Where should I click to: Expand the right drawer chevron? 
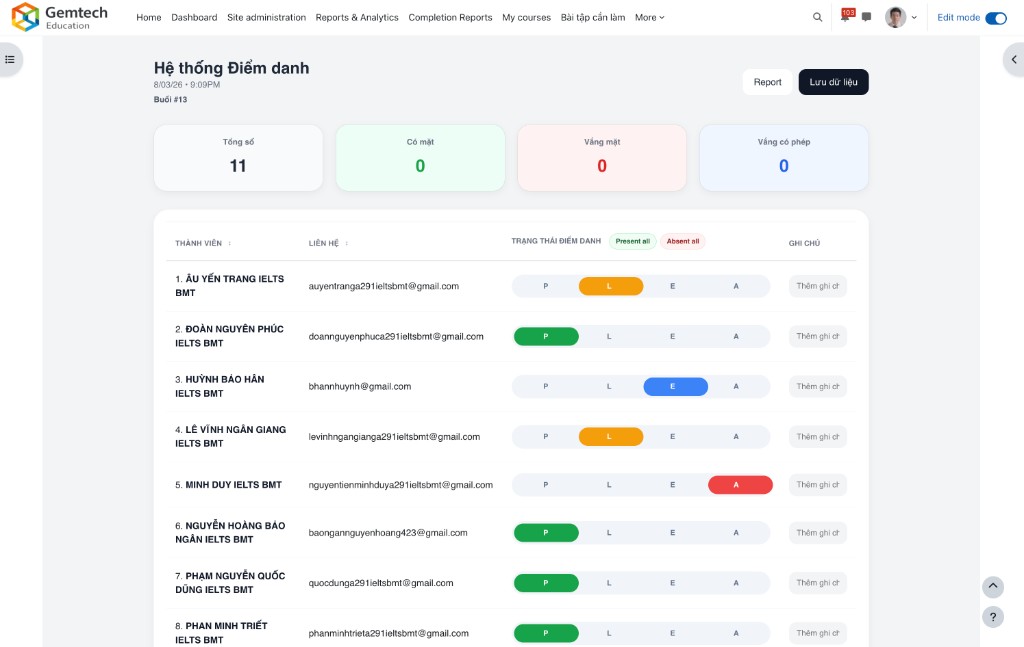(x=1014, y=59)
